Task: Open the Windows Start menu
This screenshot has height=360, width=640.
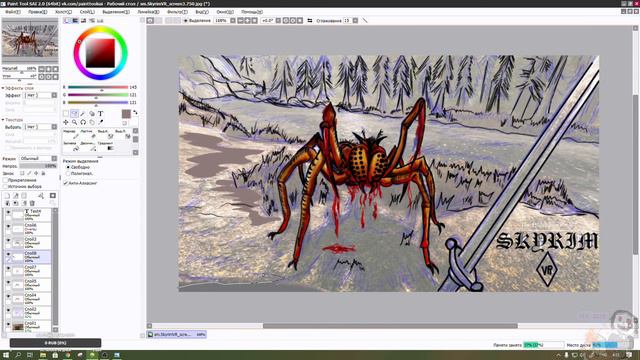Action: pos(6,355)
